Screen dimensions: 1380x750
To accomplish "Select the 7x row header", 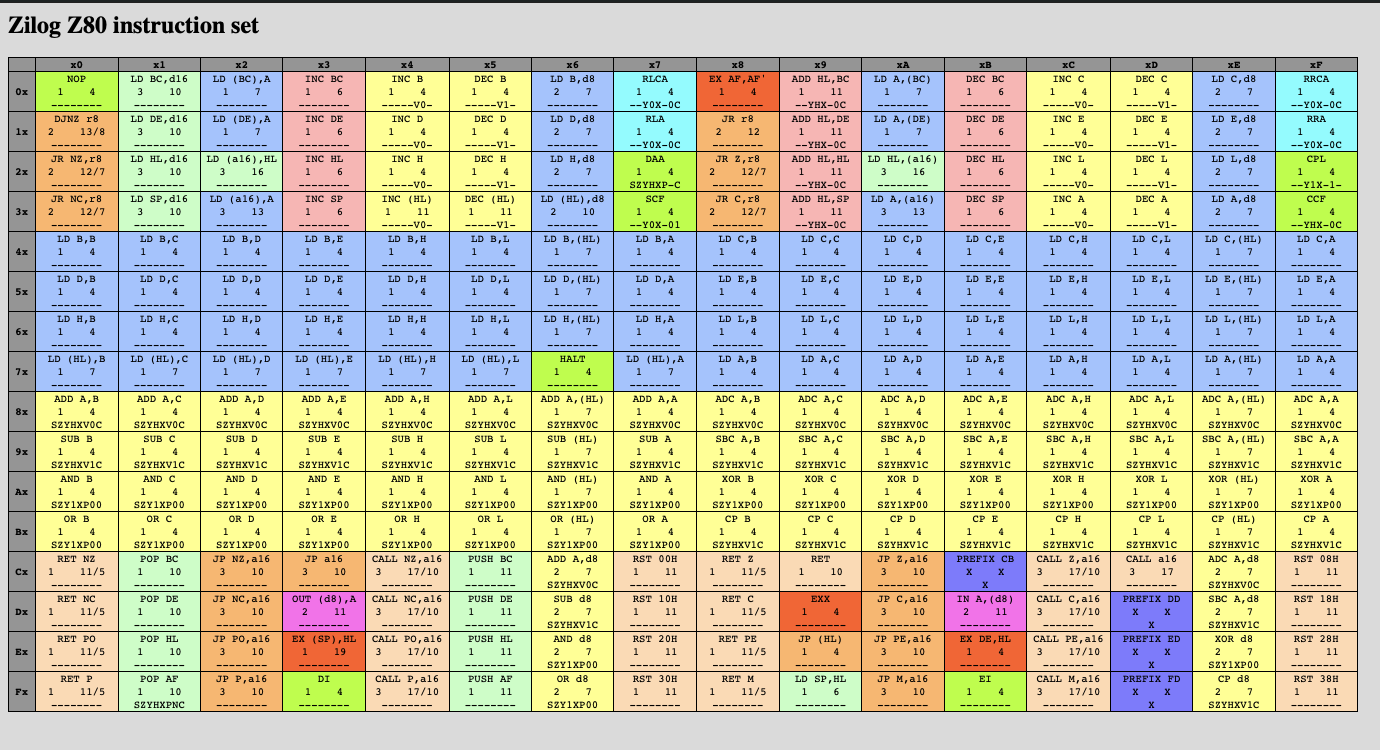I will (x=22, y=370).
